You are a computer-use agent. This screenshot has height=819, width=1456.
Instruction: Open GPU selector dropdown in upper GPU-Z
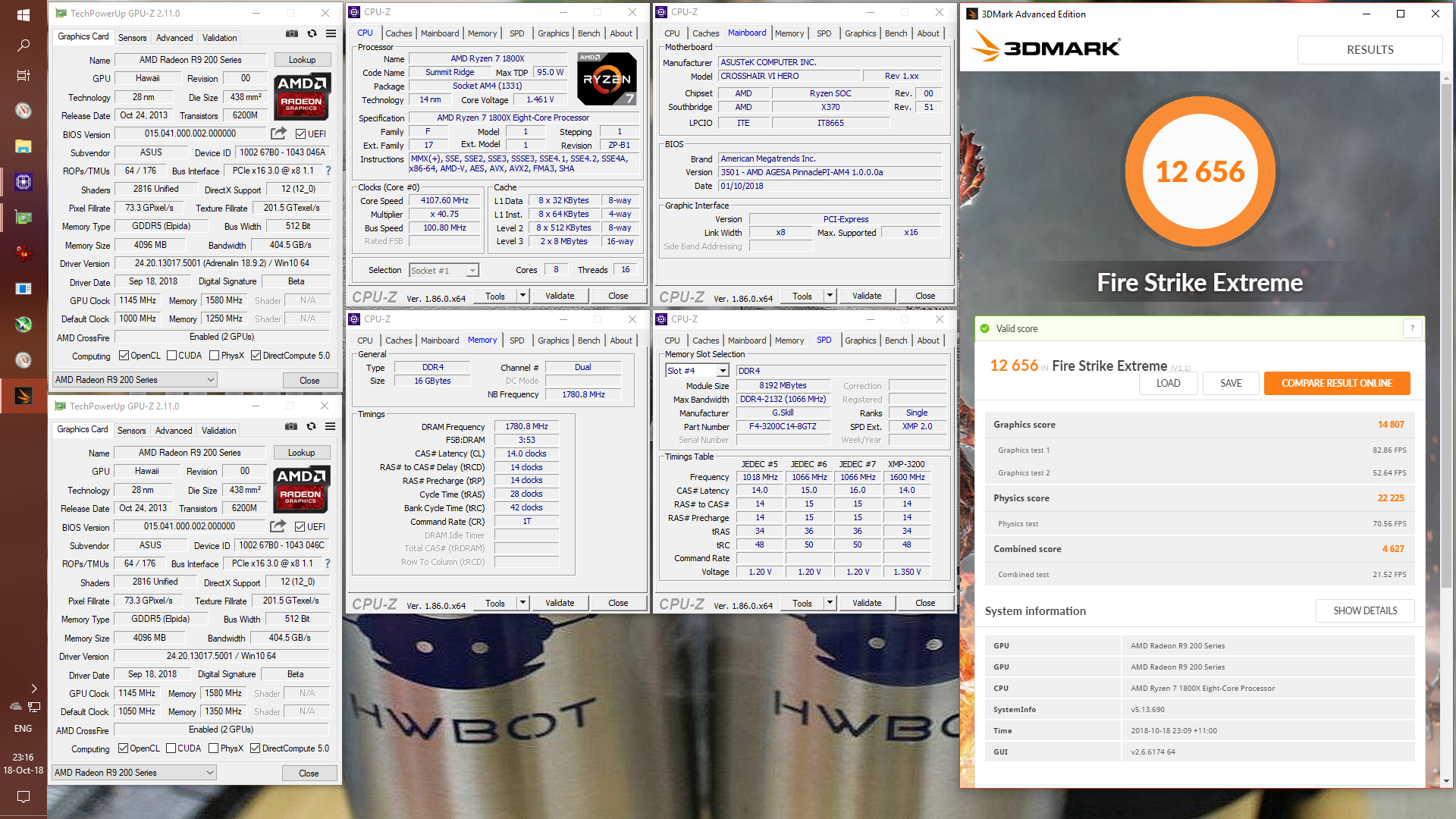pos(135,380)
